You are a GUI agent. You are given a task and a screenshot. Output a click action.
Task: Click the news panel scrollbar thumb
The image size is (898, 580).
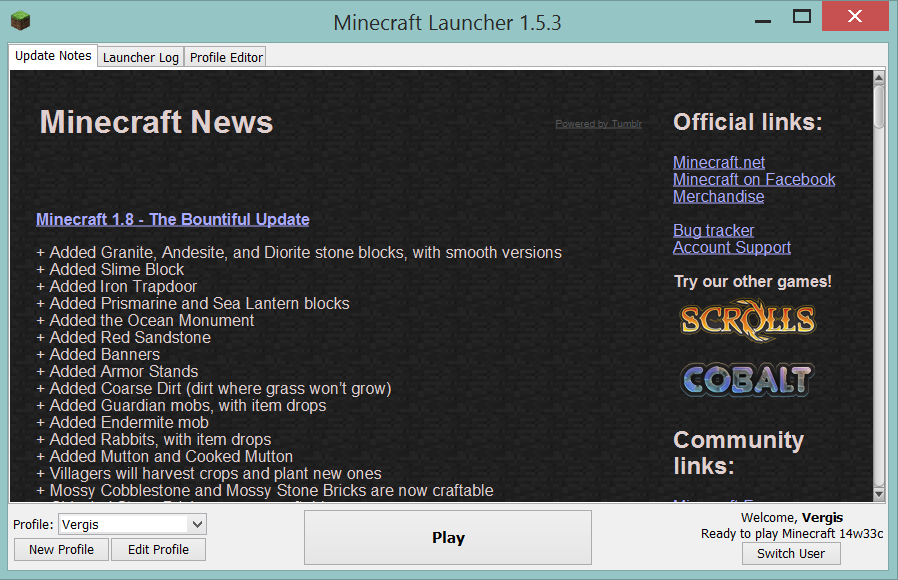click(879, 106)
